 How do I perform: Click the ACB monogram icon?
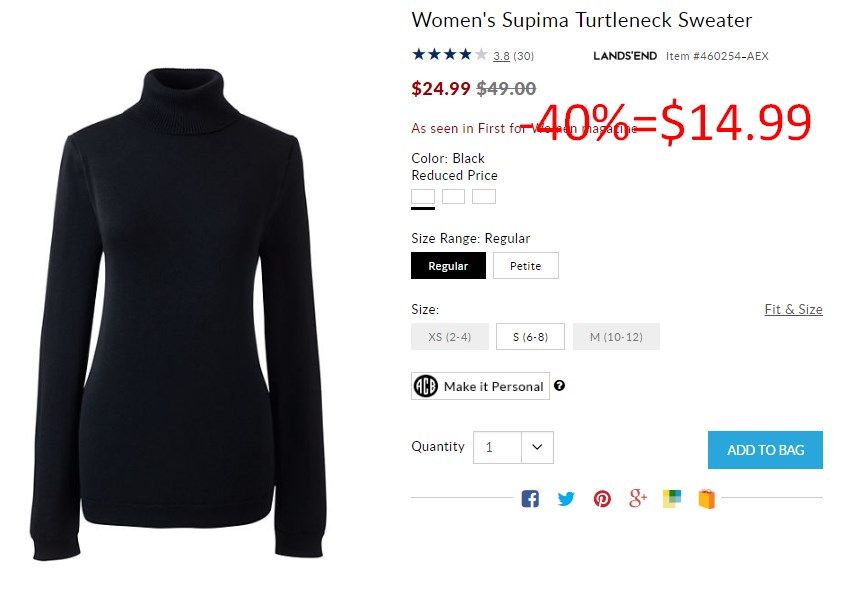pos(425,386)
